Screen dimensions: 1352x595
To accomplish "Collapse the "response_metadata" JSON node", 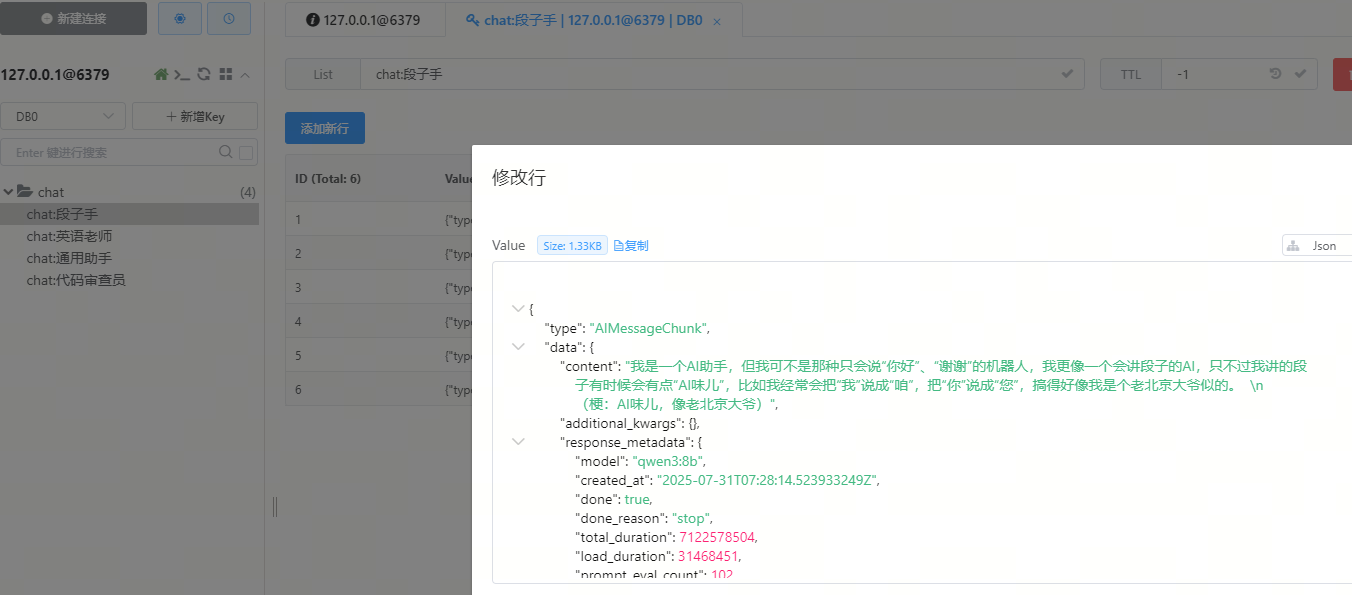I will (x=518, y=441).
